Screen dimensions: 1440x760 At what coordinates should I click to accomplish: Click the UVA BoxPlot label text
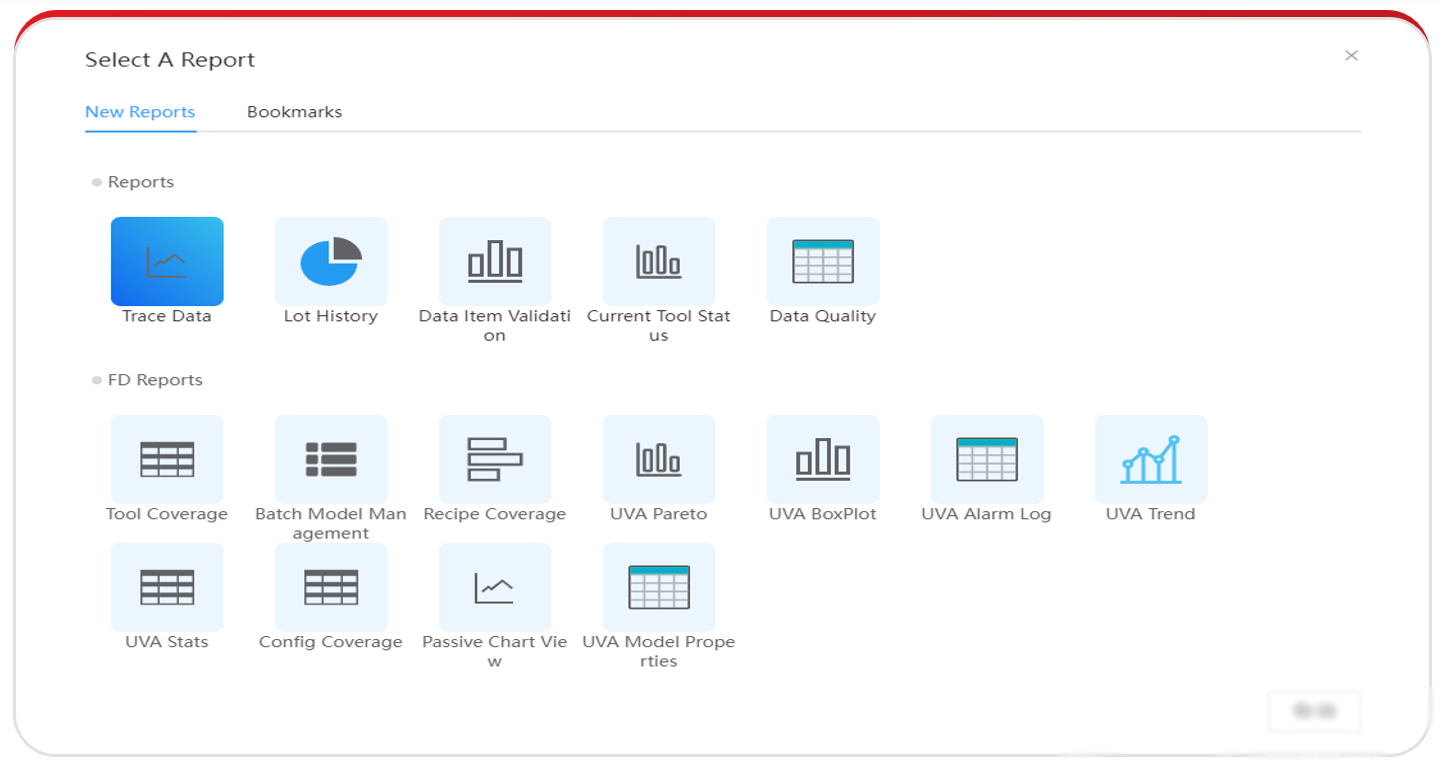point(823,514)
